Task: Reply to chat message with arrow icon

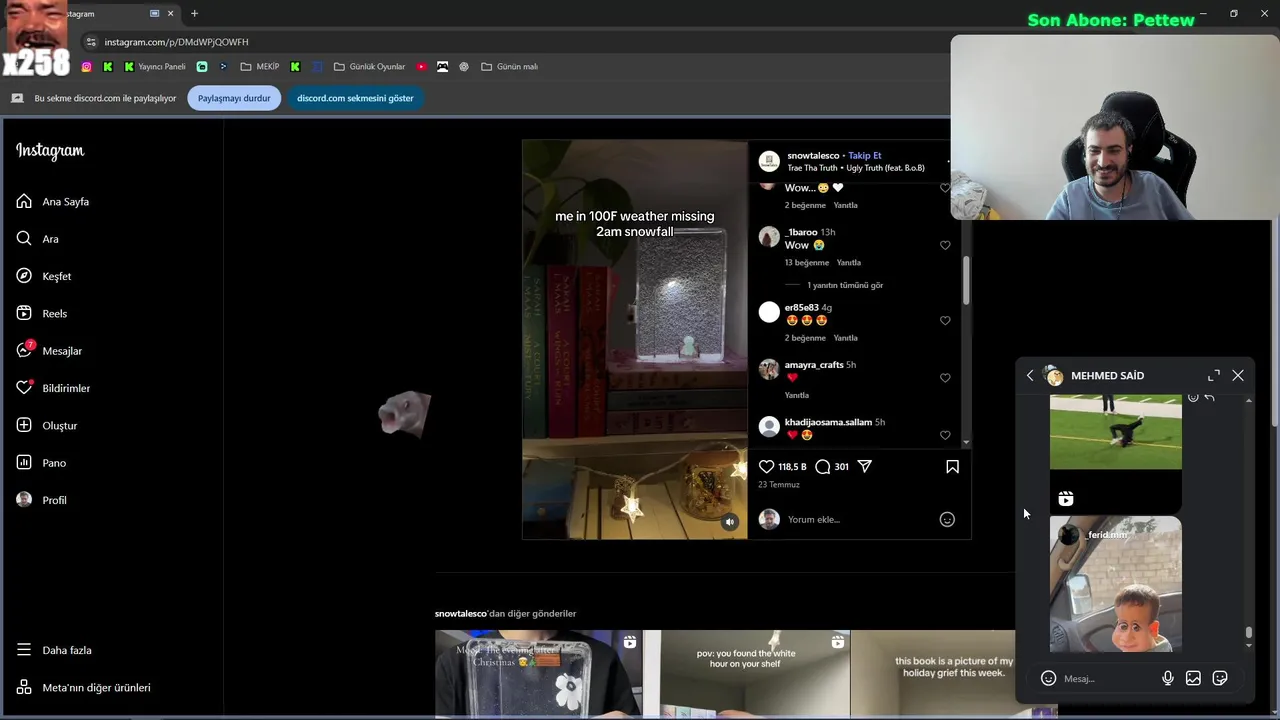Action: pos(1209,397)
